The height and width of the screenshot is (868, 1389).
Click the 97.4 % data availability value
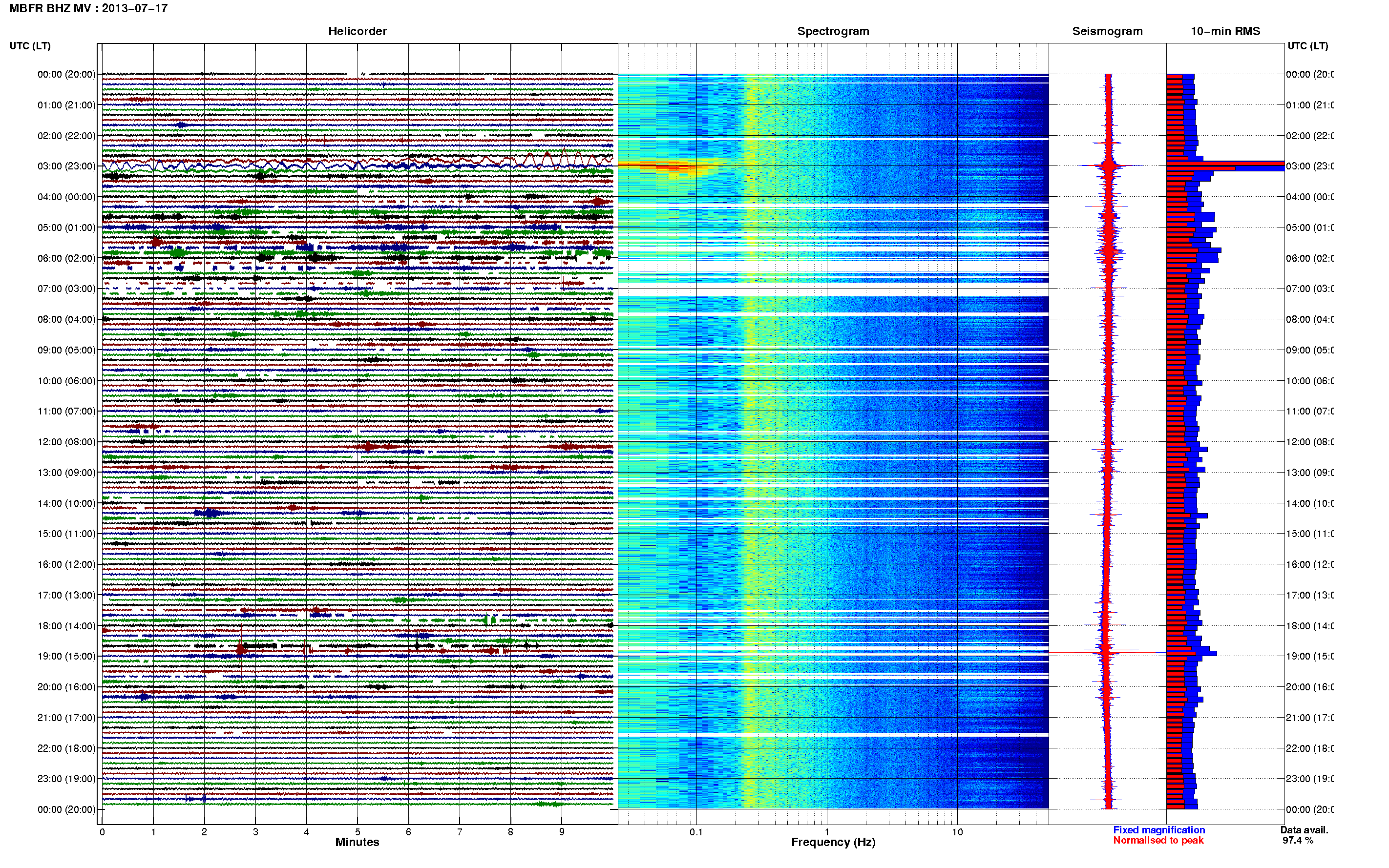(1298, 841)
